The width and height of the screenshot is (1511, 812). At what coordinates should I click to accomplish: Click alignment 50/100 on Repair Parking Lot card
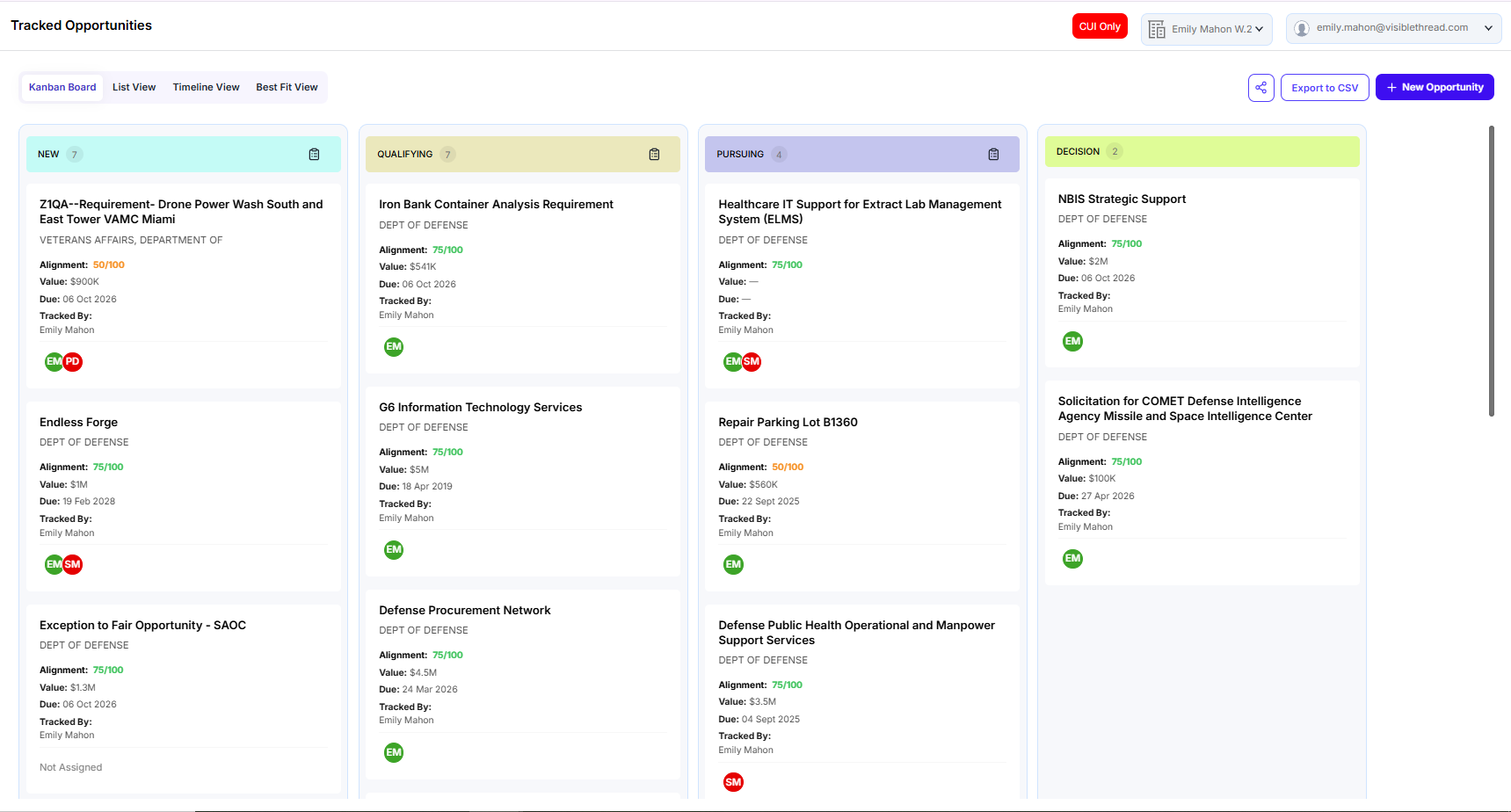coord(788,468)
